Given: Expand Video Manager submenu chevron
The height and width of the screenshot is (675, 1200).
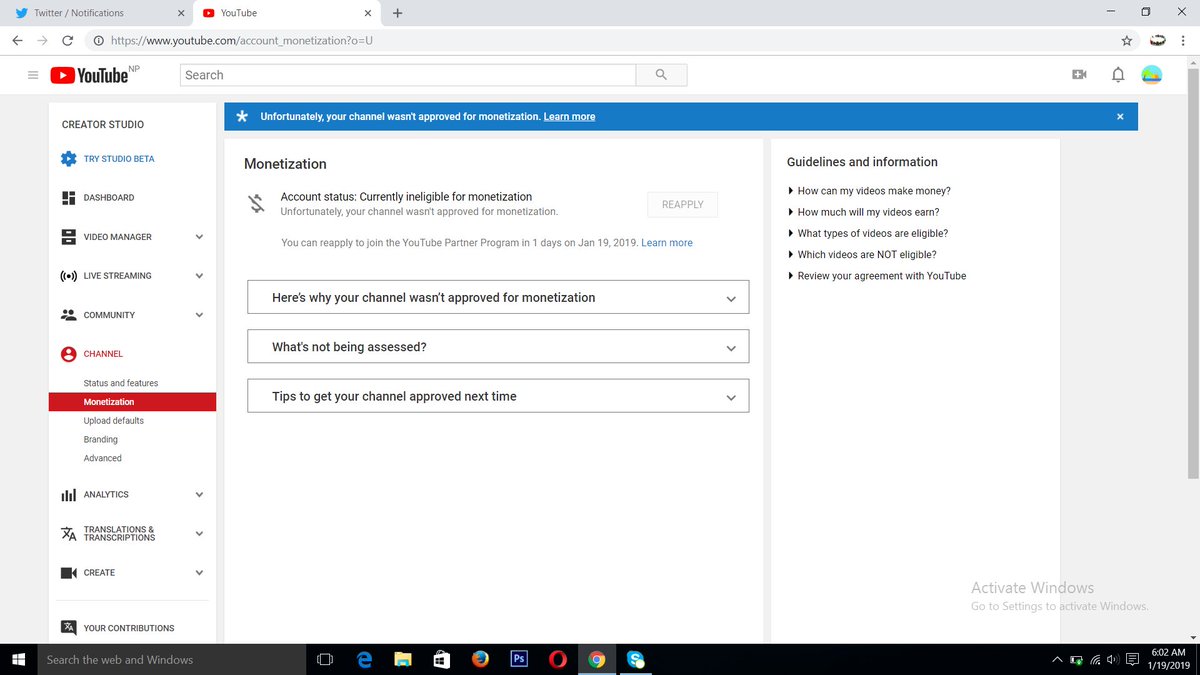Looking at the screenshot, I should pyautogui.click(x=199, y=237).
